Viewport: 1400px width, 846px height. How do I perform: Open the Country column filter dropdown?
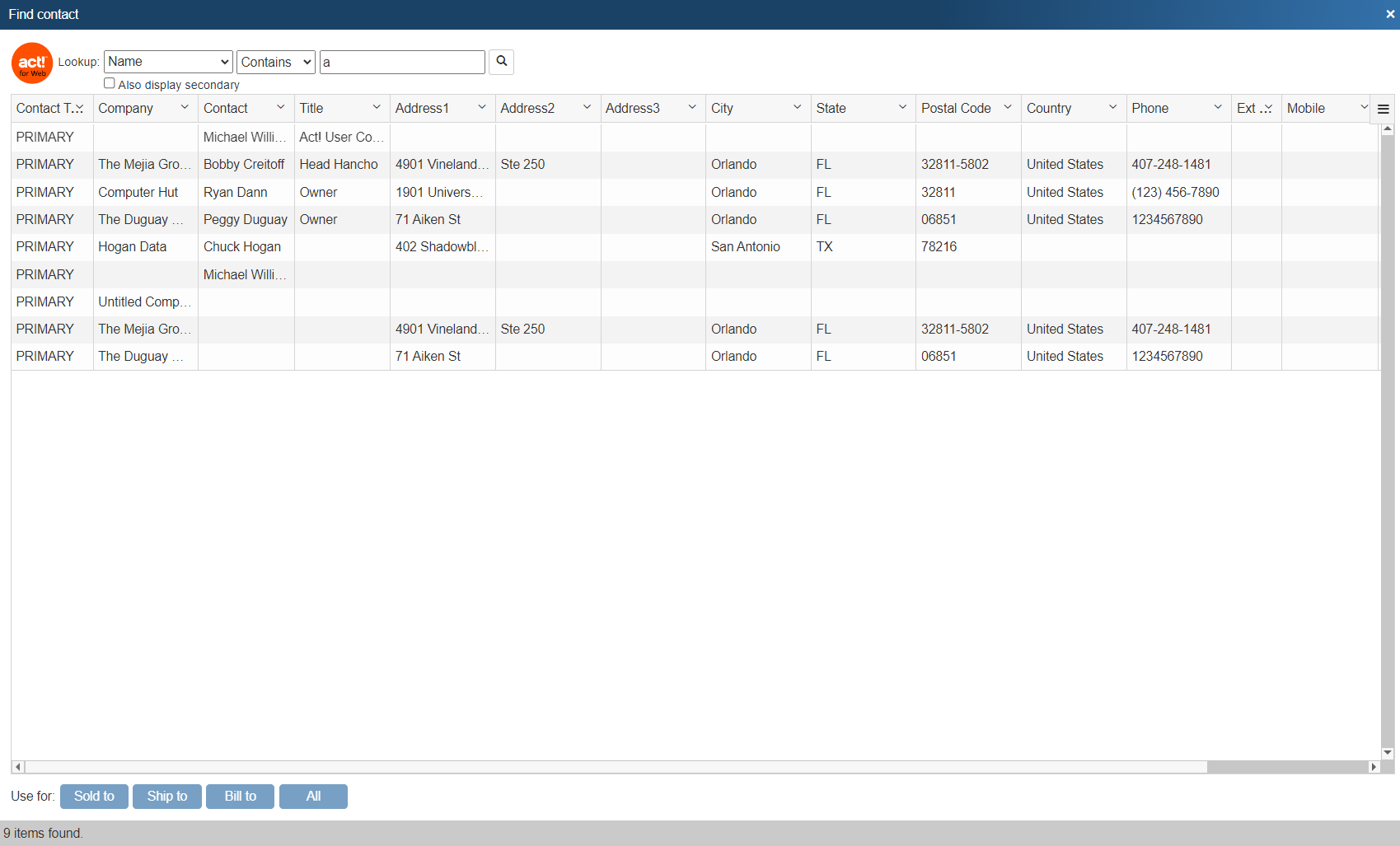[x=1113, y=107]
